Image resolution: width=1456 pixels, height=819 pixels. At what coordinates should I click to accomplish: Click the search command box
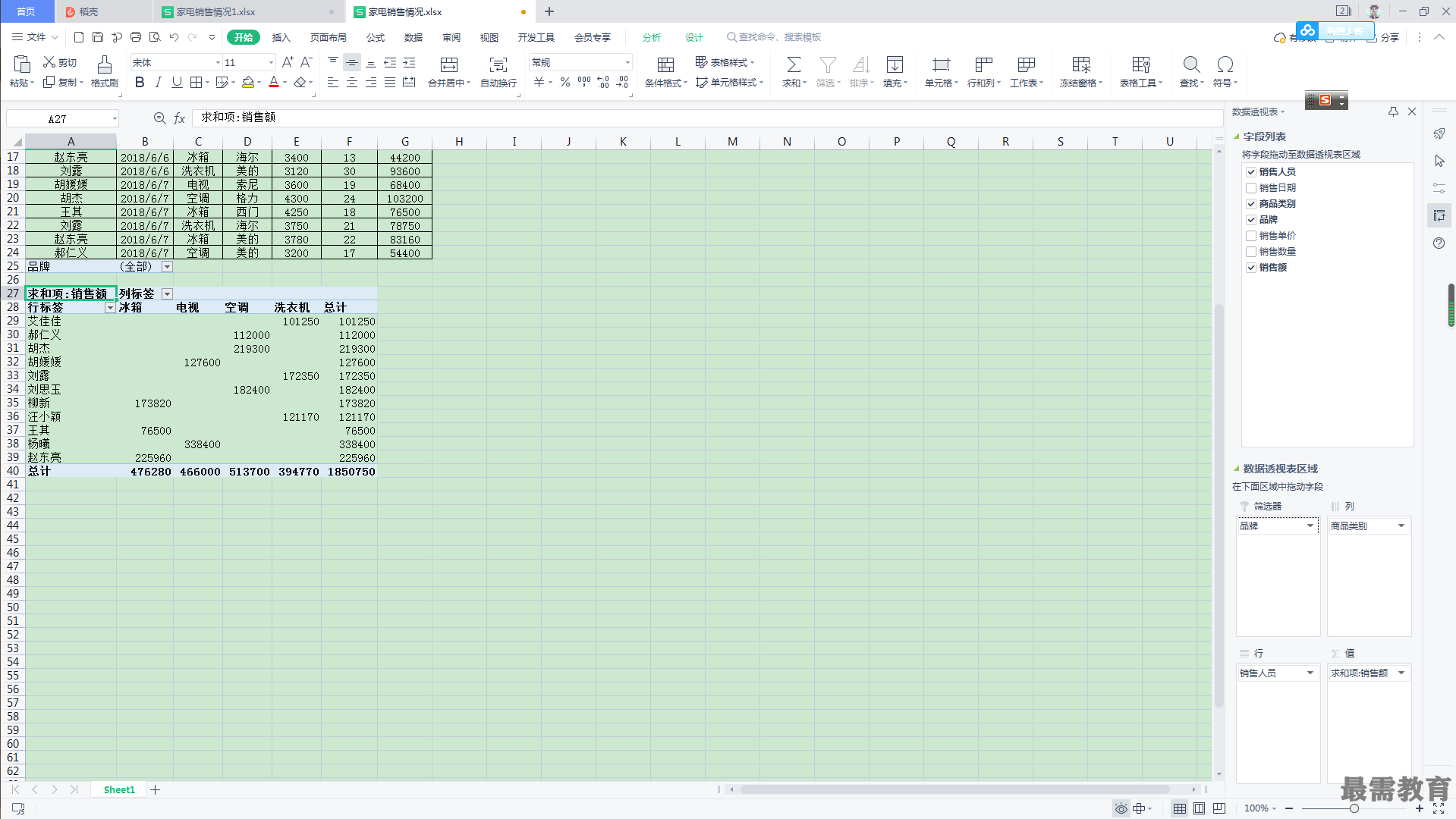click(774, 37)
